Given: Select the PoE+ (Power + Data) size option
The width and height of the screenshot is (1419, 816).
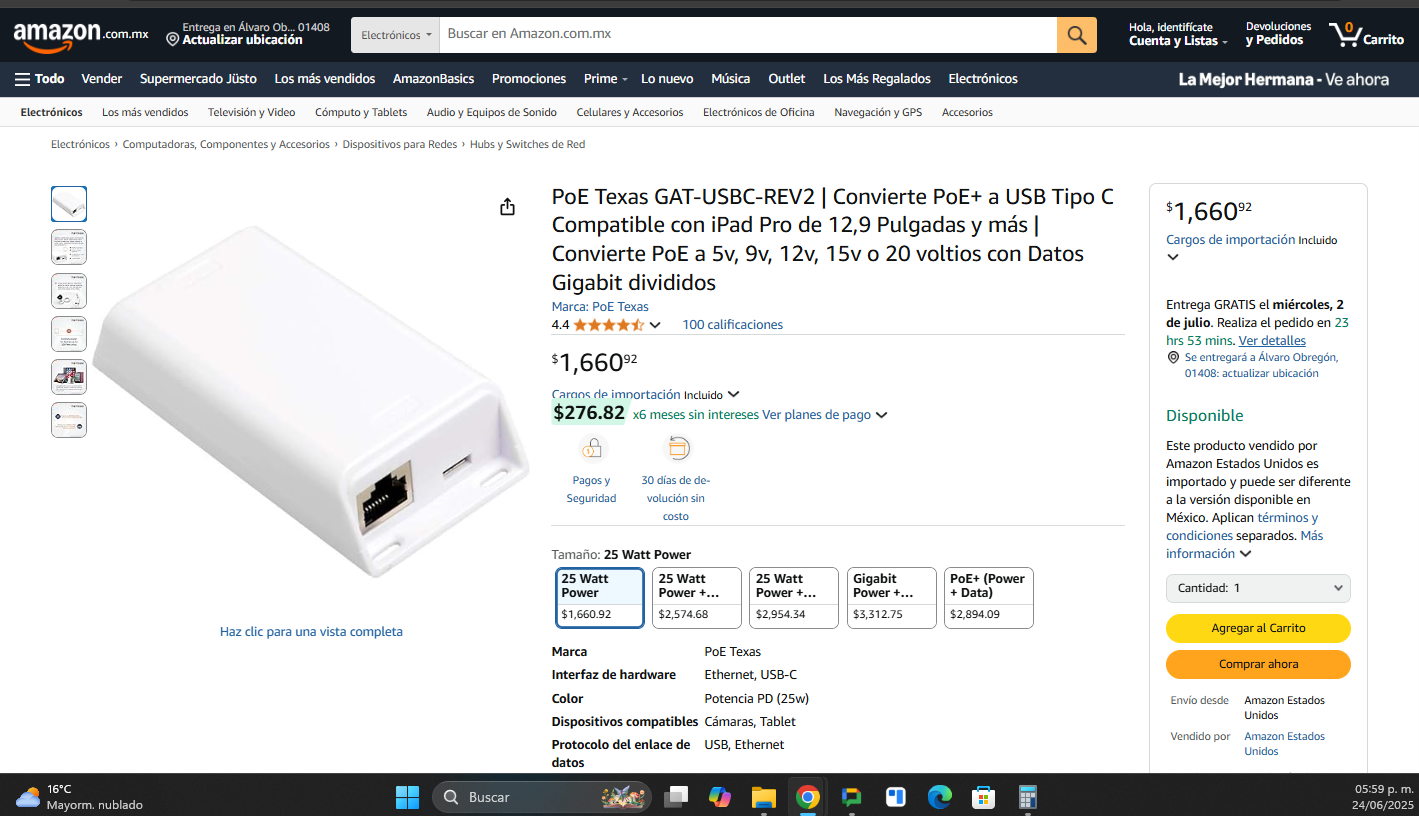Looking at the screenshot, I should (x=988, y=598).
